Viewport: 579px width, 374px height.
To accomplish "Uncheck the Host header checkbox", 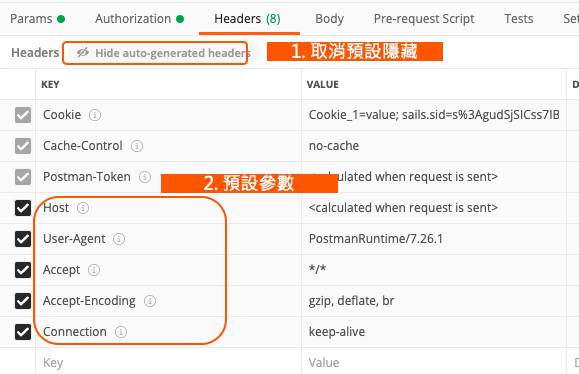I will coord(23,208).
